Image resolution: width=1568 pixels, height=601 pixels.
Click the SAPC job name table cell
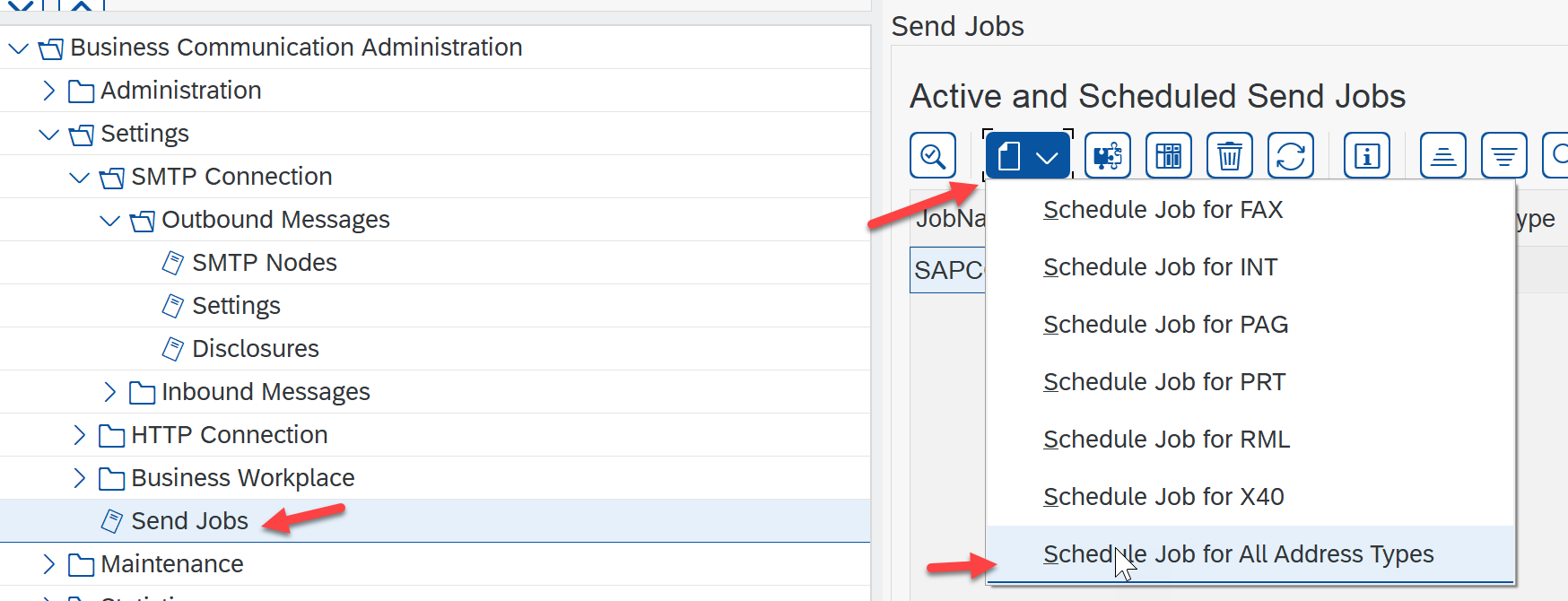pyautogui.click(x=948, y=270)
